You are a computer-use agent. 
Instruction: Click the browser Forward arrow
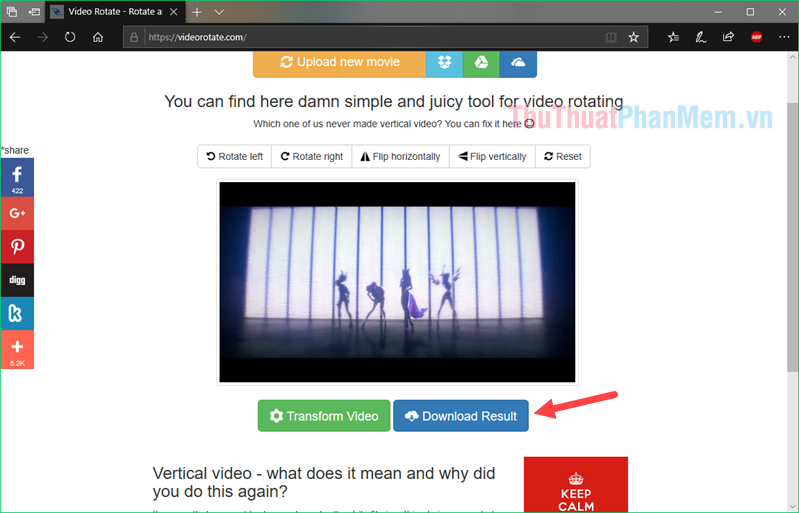[x=42, y=37]
